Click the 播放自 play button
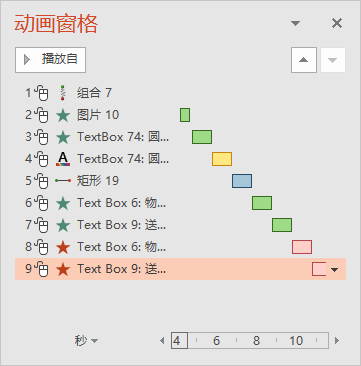The width and height of the screenshot is (361, 366). point(50,60)
